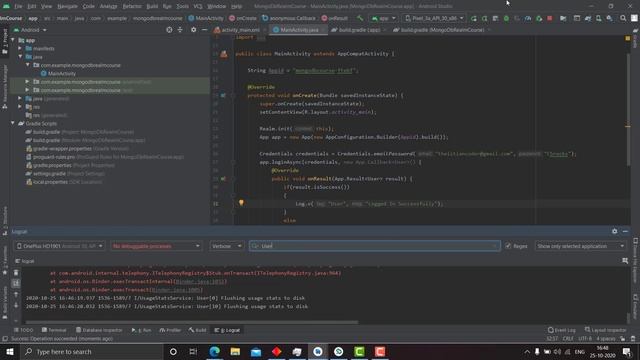Screen dimensions: 640x360
Task: Collapse the Gradle Scripts tree node
Action: click(13, 123)
